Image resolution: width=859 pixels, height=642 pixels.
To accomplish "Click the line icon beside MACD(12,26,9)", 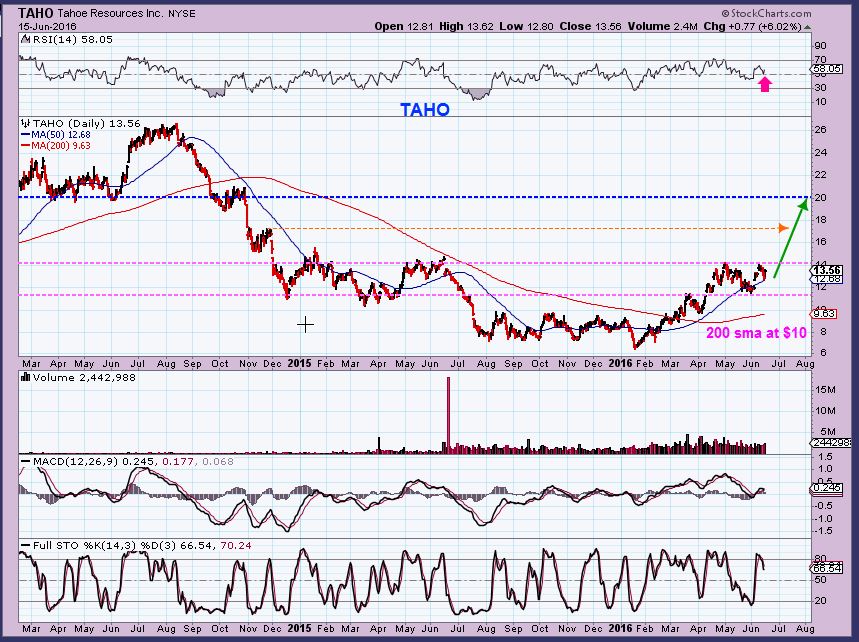I will click(x=26, y=462).
